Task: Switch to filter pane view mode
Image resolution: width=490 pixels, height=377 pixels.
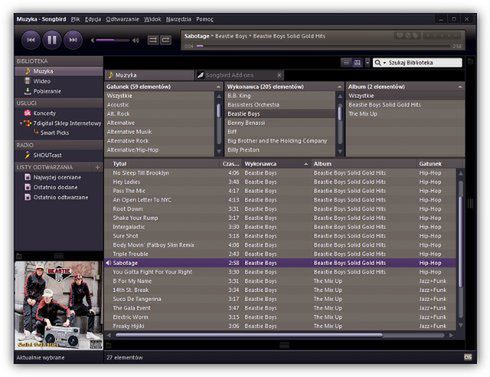Action: click(x=357, y=62)
